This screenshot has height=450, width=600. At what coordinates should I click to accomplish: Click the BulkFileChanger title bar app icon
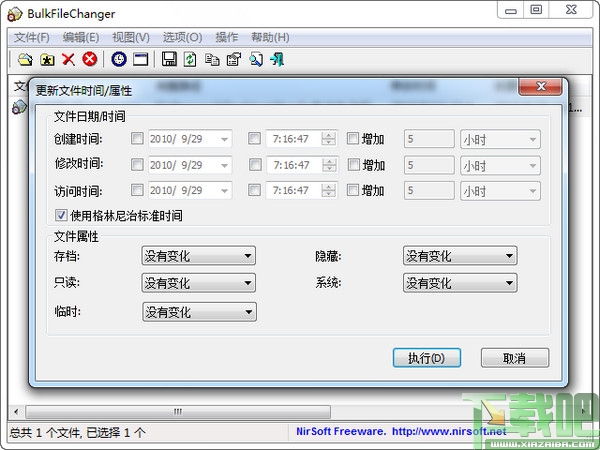point(15,15)
